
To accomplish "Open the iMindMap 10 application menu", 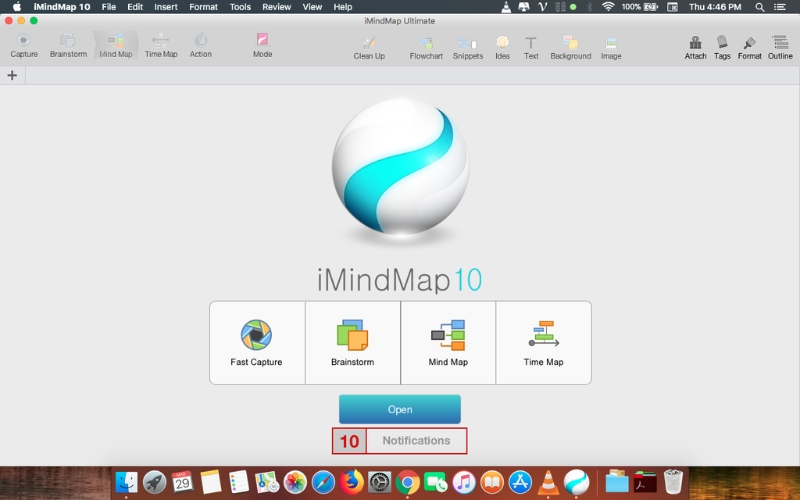I will click(x=62, y=7).
